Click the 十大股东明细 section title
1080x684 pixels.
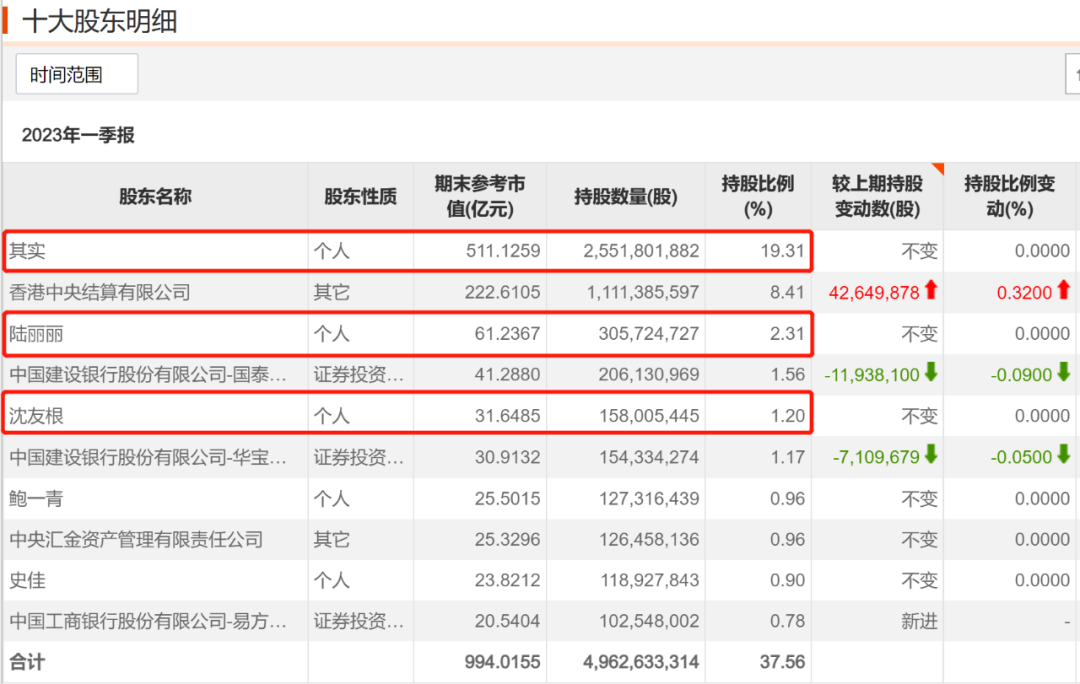coord(100,21)
